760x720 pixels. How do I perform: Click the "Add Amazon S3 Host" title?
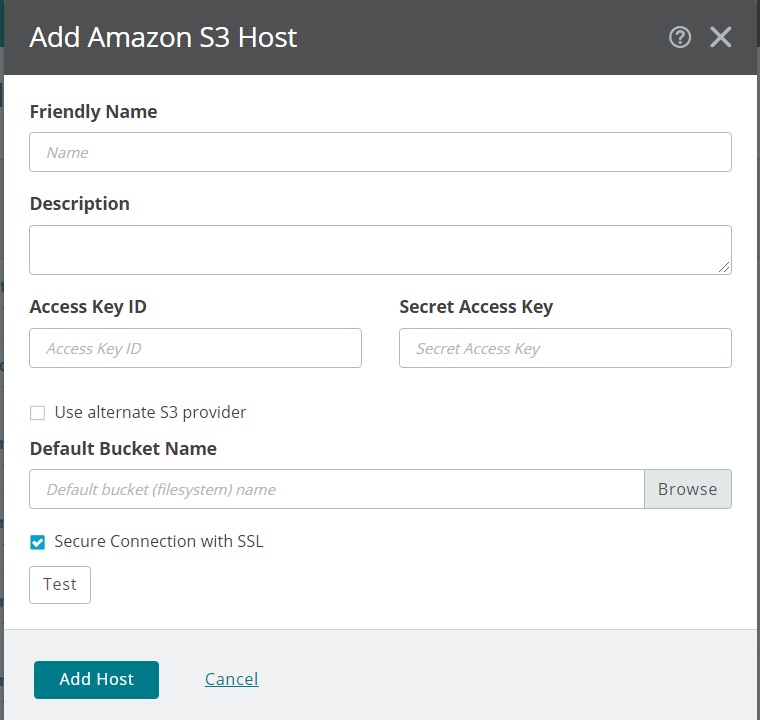[x=163, y=37]
